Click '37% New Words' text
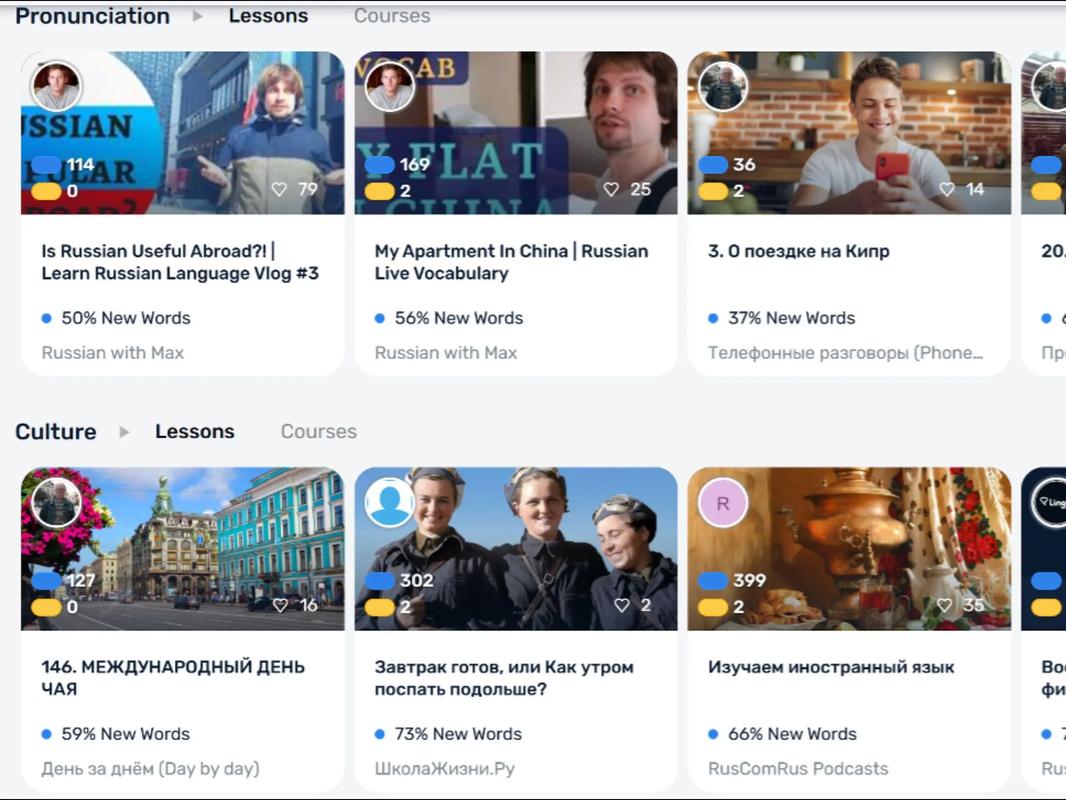Screen dimensions: 1066x800 (791, 318)
